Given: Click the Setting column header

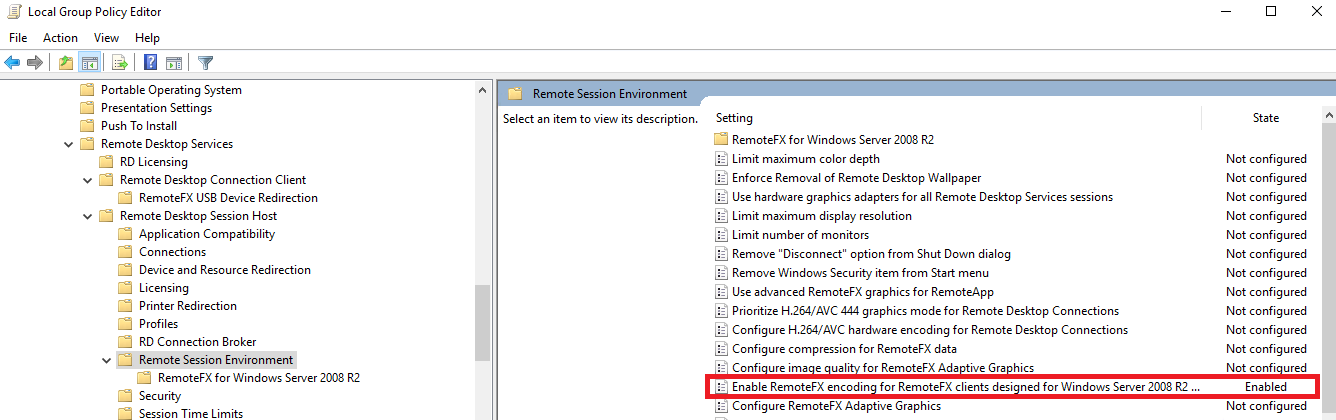Looking at the screenshot, I should pos(734,118).
